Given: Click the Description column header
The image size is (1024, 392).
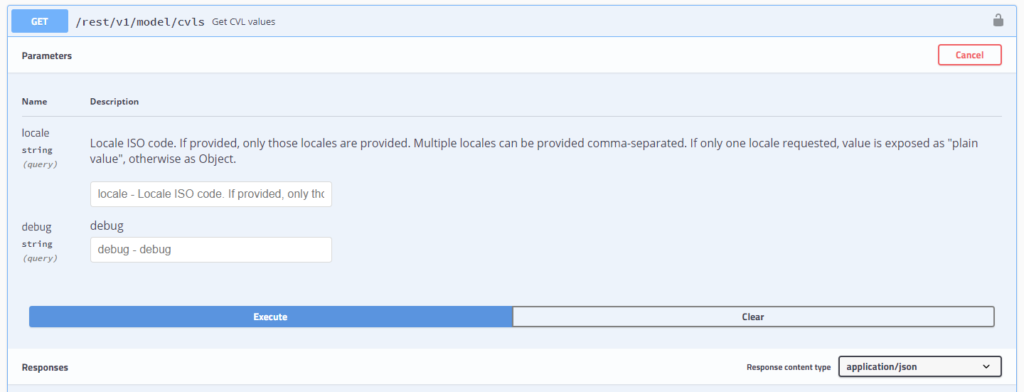Looking at the screenshot, I should 114,102.
